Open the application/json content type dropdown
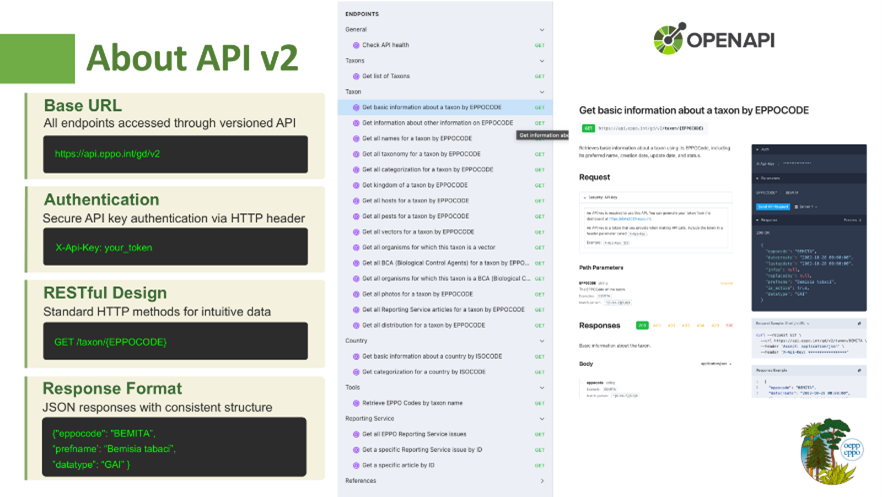The image size is (882, 497). pos(716,363)
